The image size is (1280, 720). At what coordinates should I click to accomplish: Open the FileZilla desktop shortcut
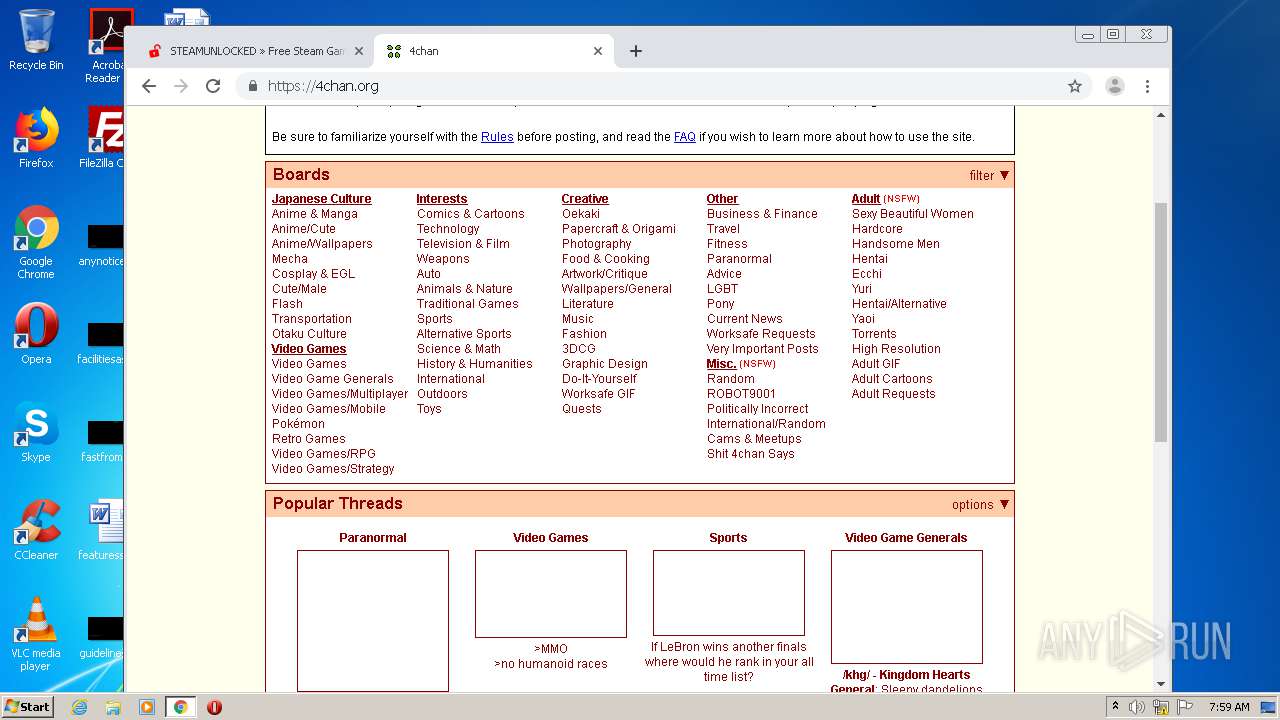103,138
